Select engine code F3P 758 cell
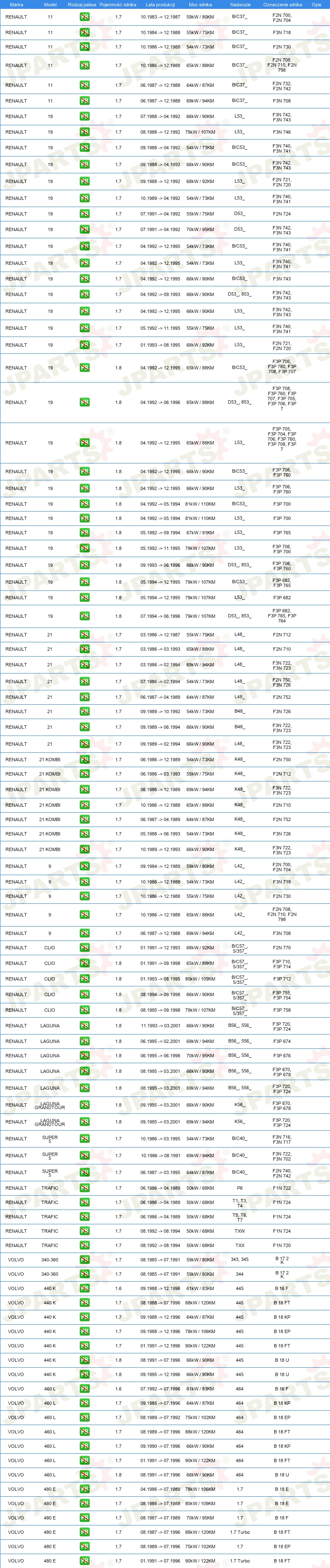Screen dimensions: 330x1568 point(282,1010)
